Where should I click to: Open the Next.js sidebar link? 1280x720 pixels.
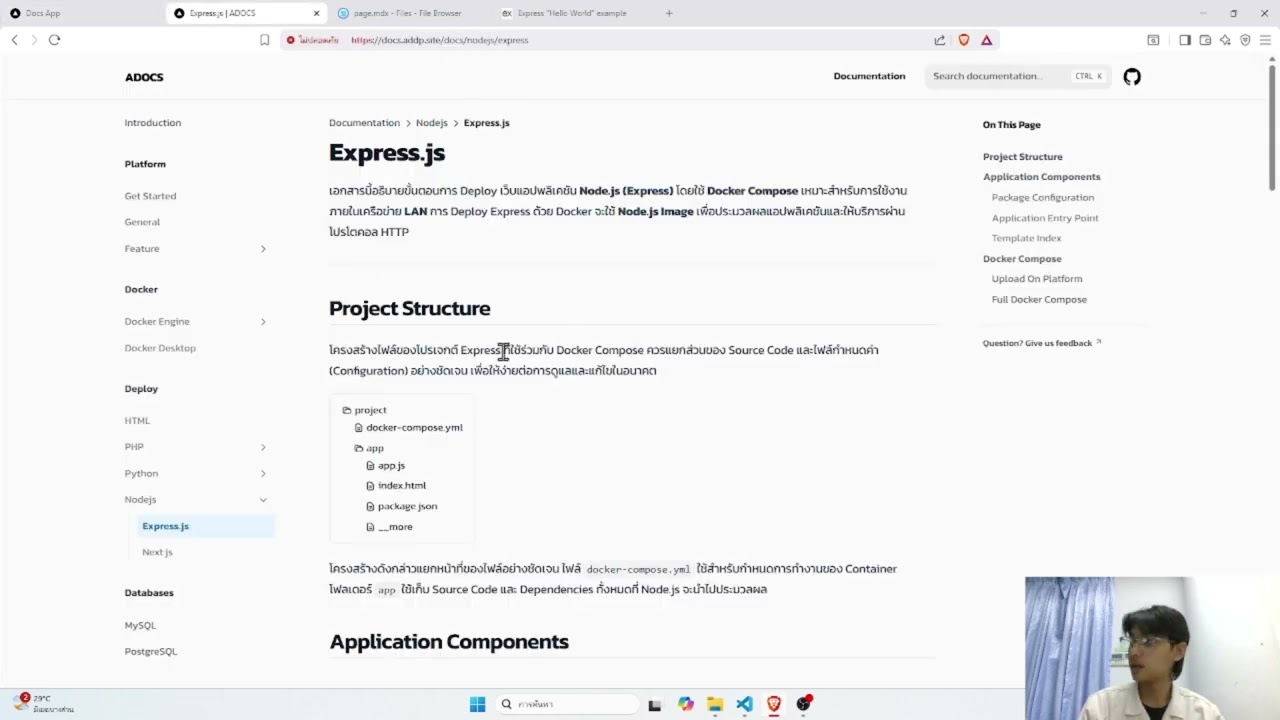point(157,552)
